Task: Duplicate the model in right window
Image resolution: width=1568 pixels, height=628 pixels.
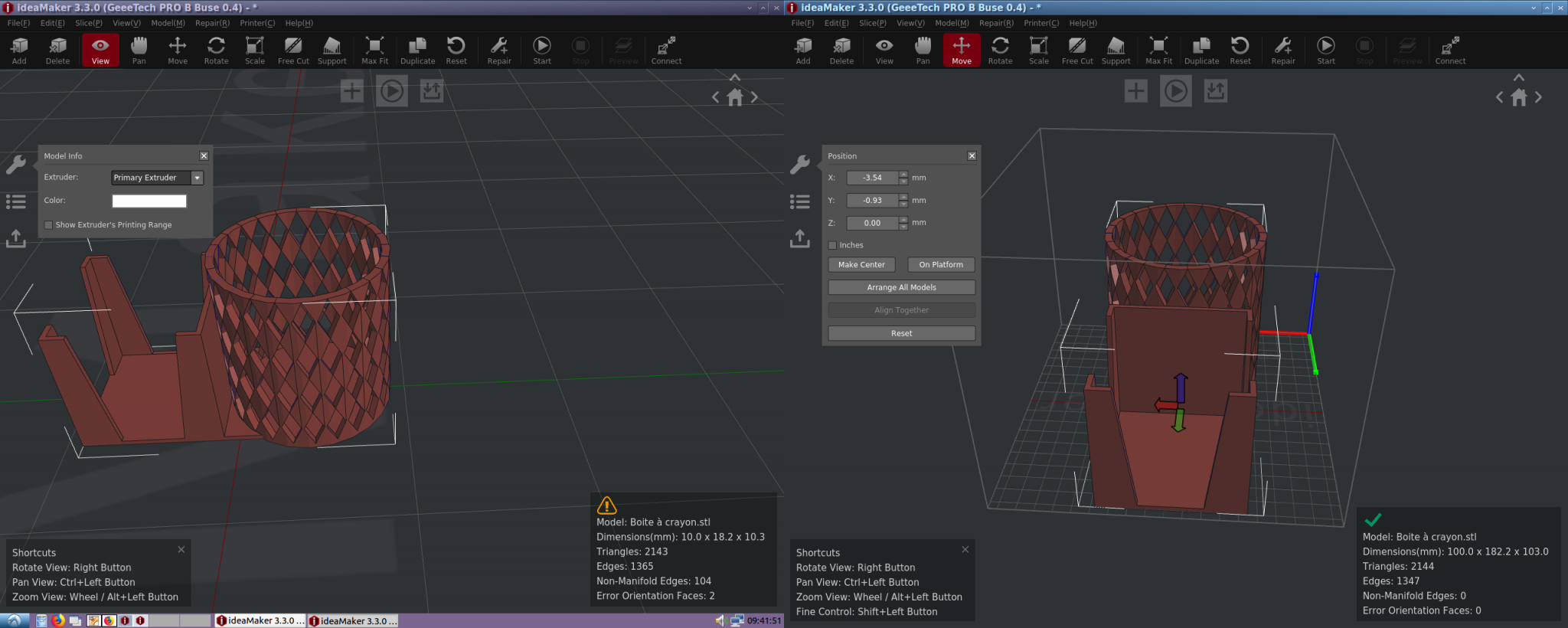Action: tap(1202, 51)
